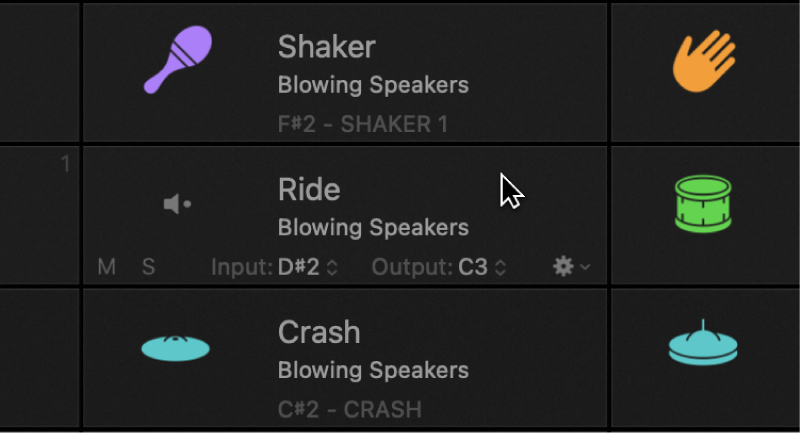Click the speaker icon on the Ride pad
This screenshot has height=434, width=802.
click(x=176, y=204)
